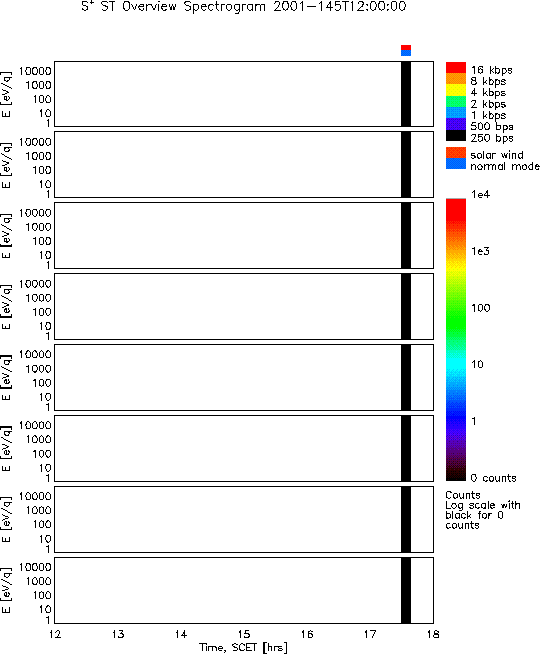Click the time axis tick label 17
Screen dimensions: 540x654
[370, 634]
